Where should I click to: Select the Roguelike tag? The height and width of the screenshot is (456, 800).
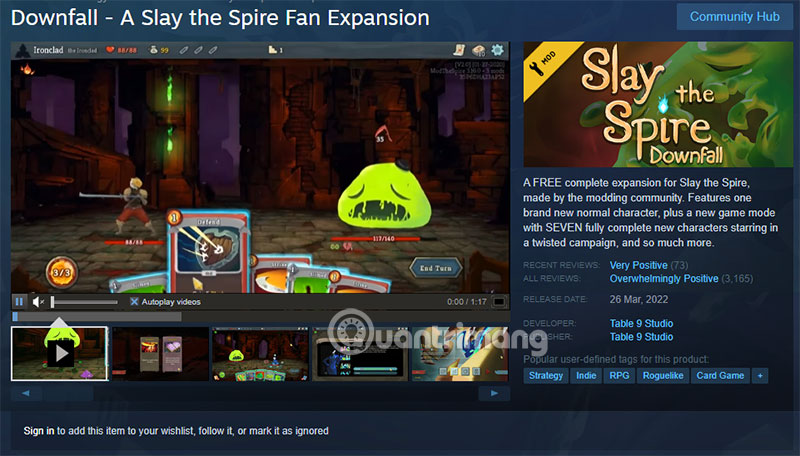pyautogui.click(x=663, y=376)
